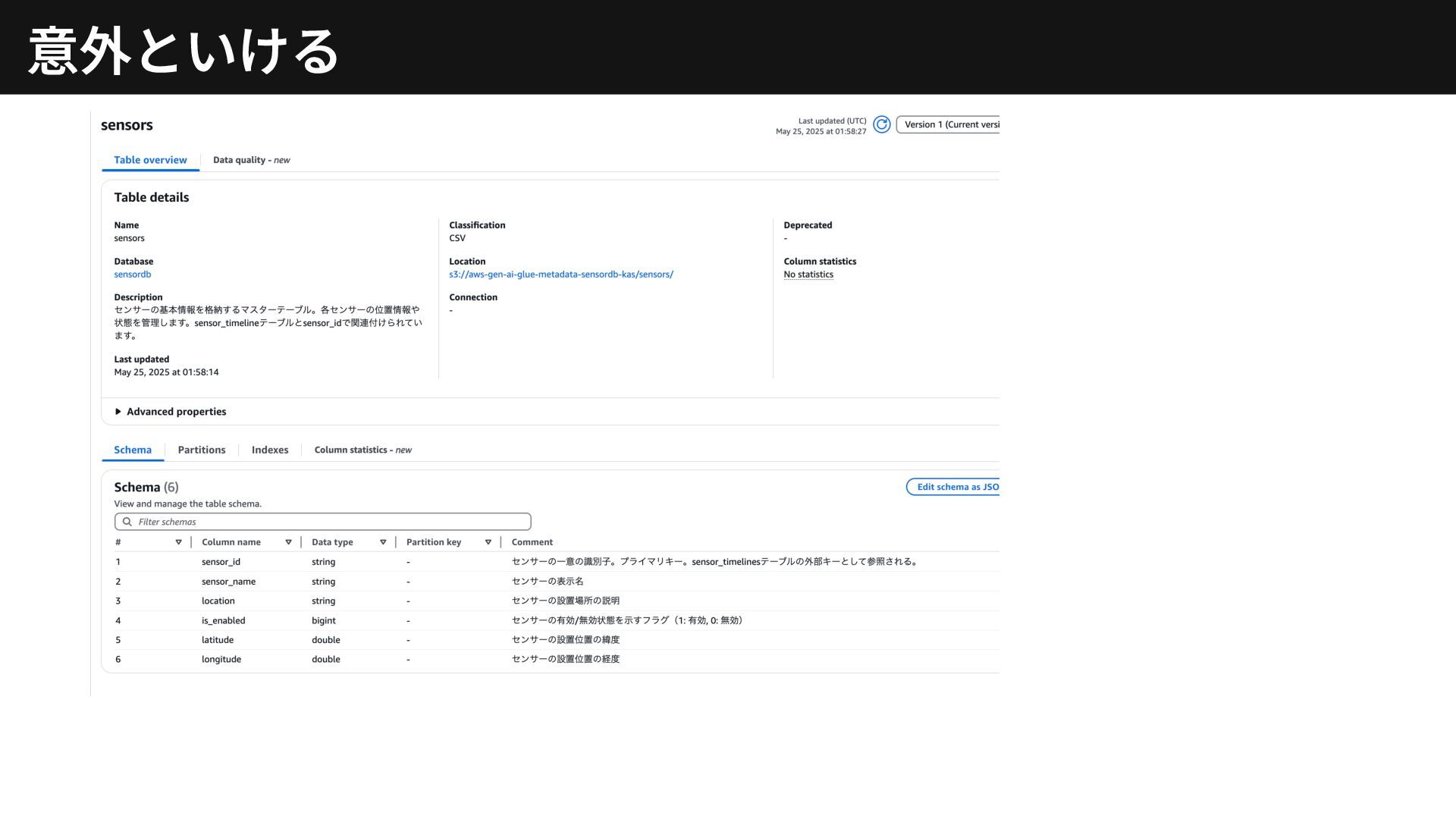Open the Version 1 dropdown
Screen dimensions: 1456x819
pyautogui.click(x=949, y=125)
